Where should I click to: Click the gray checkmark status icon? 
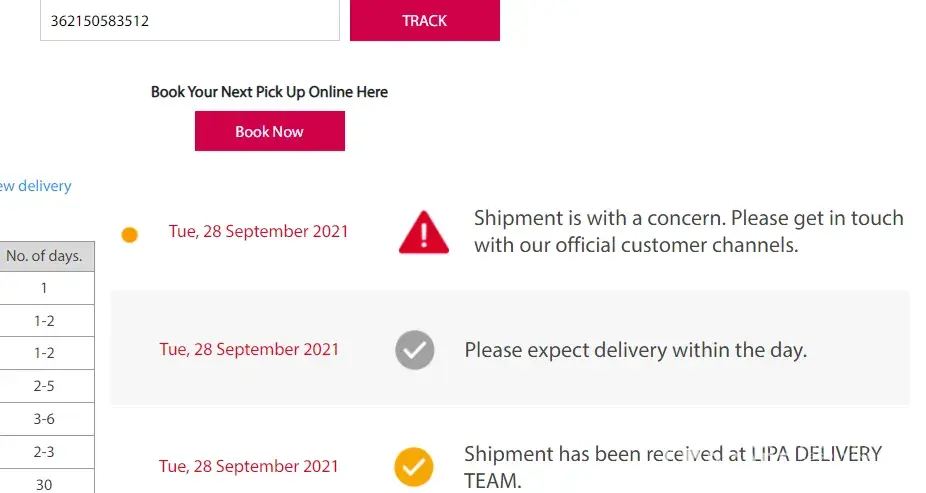point(415,350)
